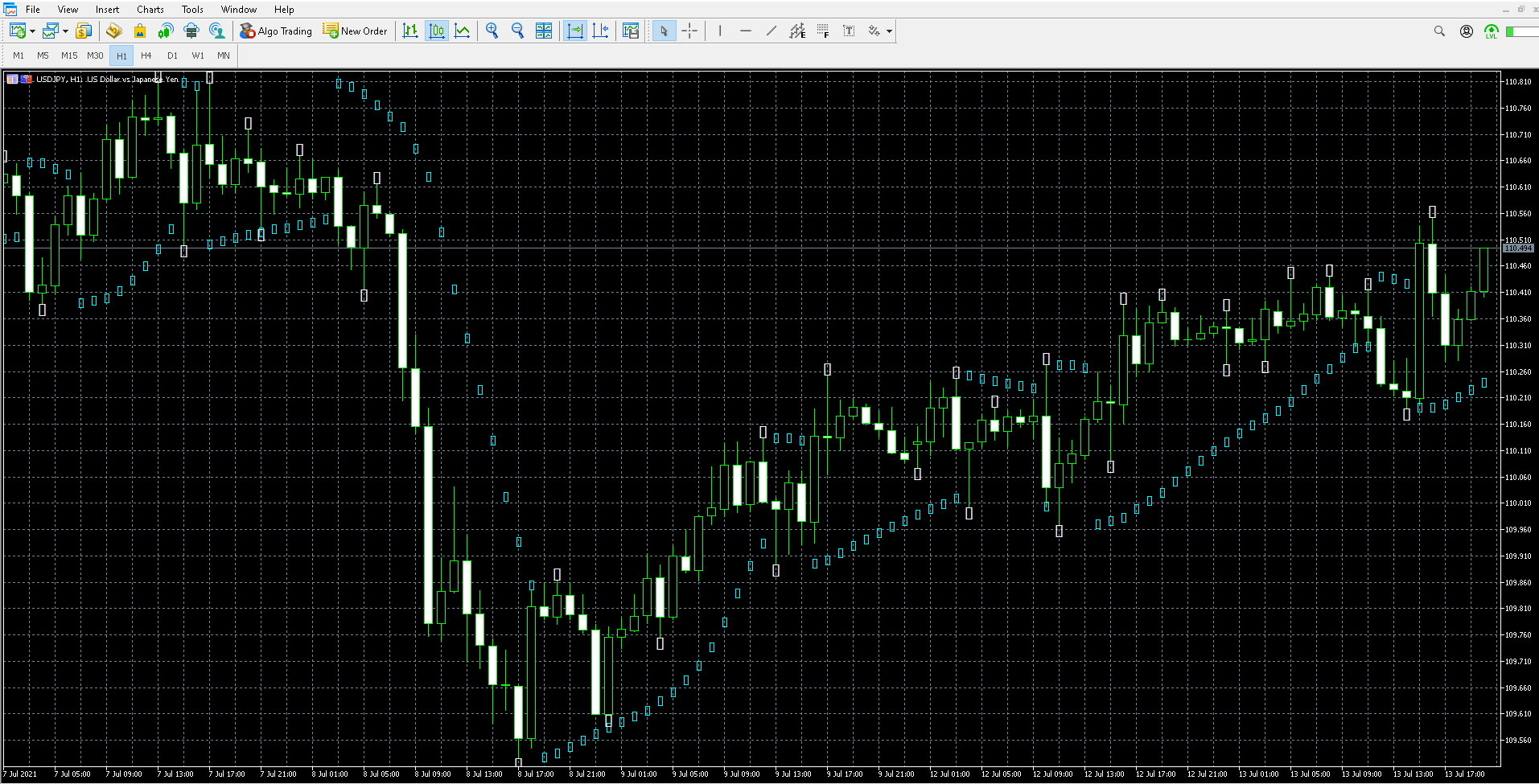Draw a trendline
The width and height of the screenshot is (1539, 784).
(x=772, y=31)
